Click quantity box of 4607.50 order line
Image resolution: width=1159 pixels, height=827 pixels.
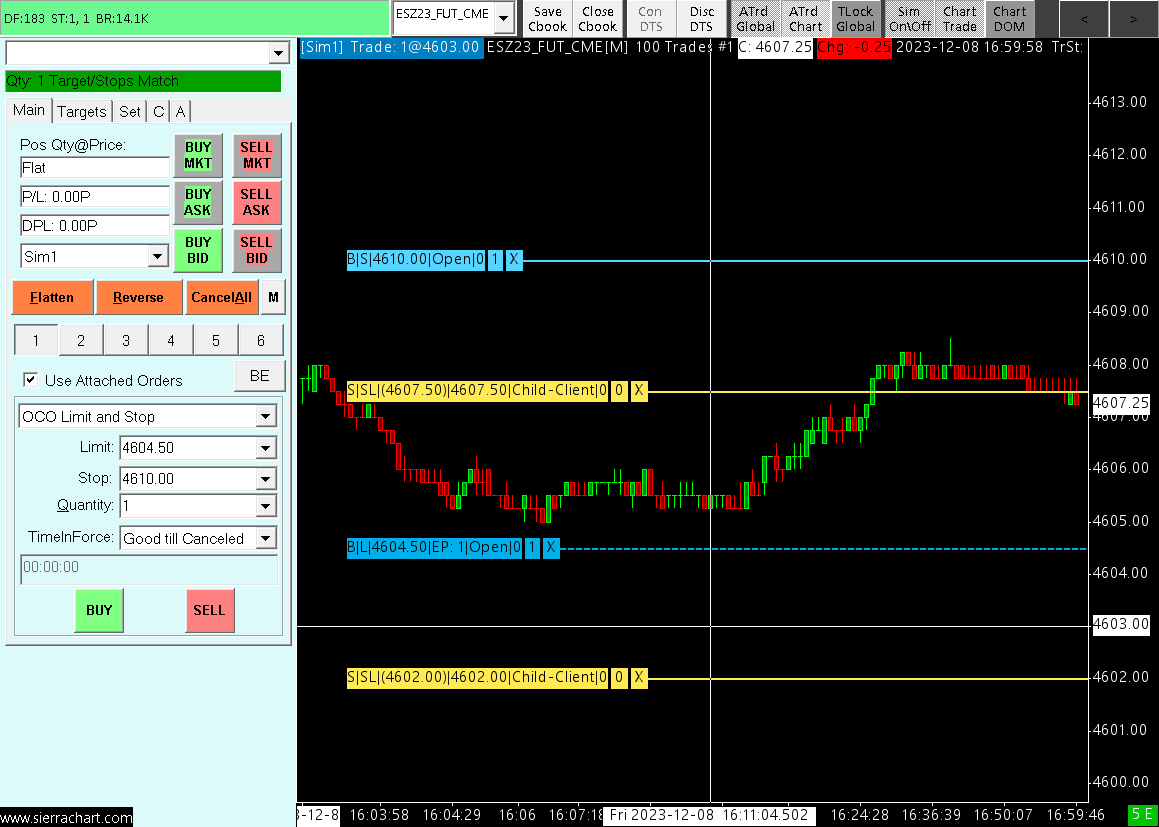tap(619, 391)
